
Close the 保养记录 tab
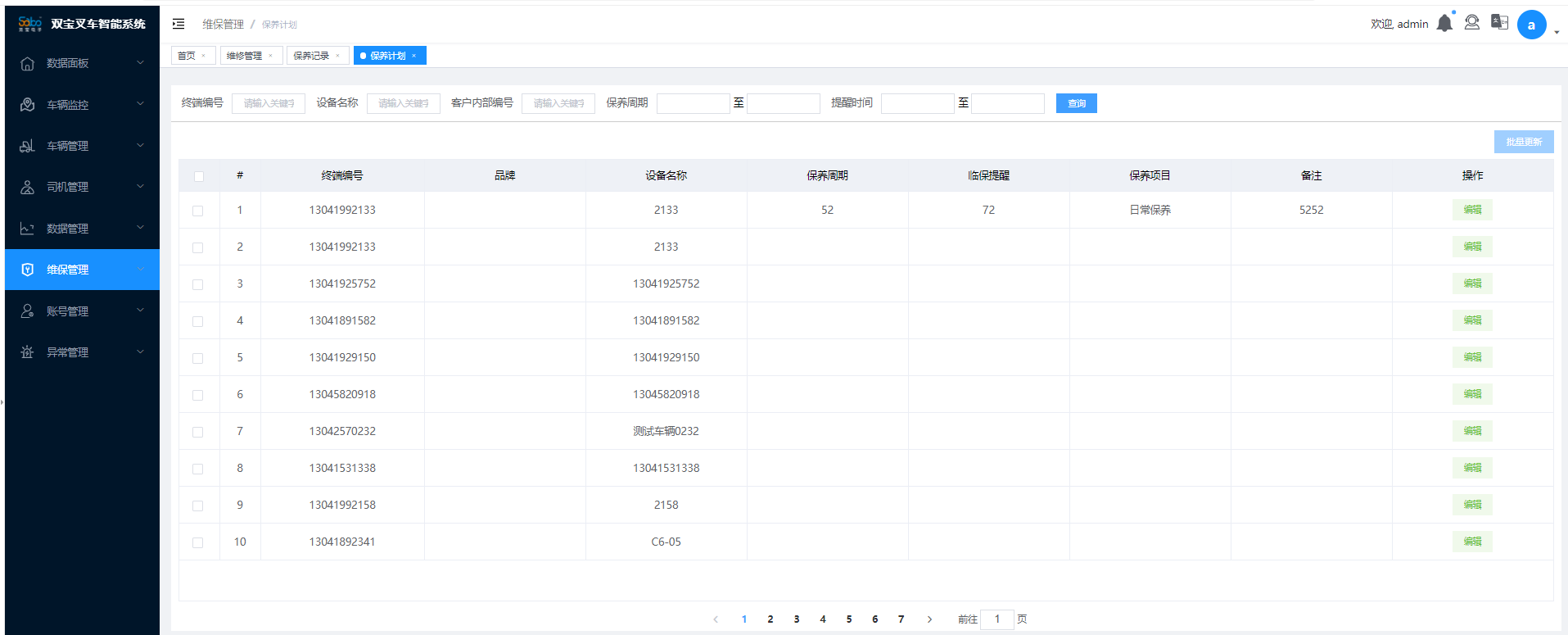click(337, 56)
